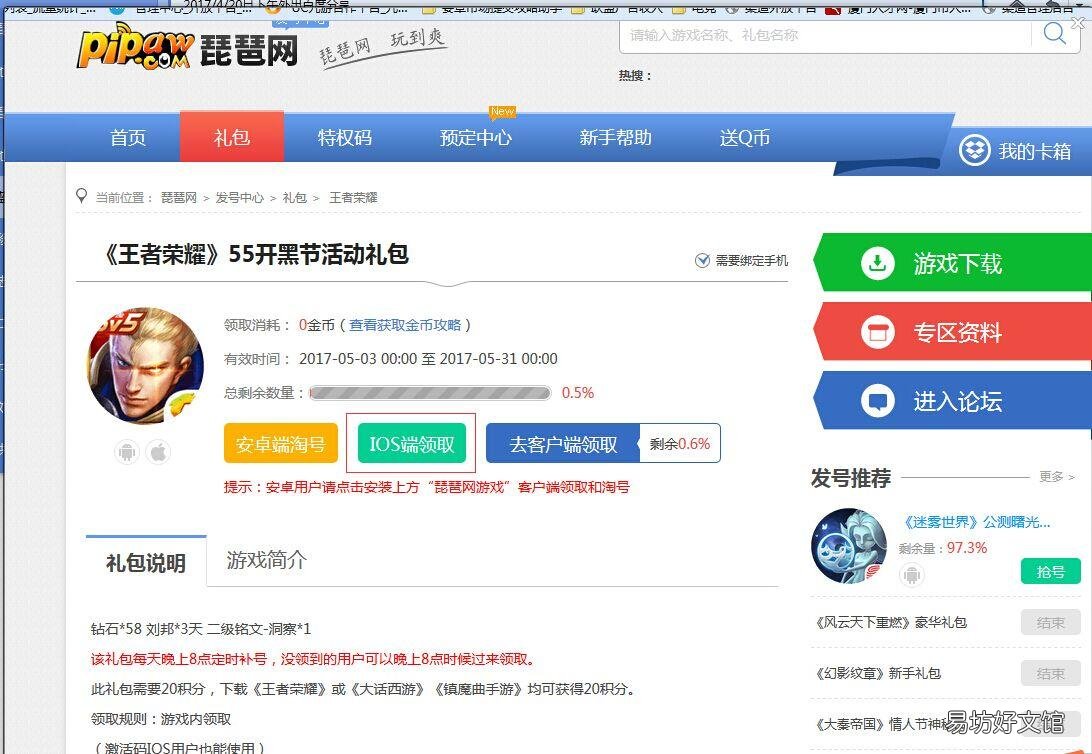Screen dimensions: 1092x754
Task: Click the 领取规则：游戏内领取 line
Action: (x=161, y=719)
